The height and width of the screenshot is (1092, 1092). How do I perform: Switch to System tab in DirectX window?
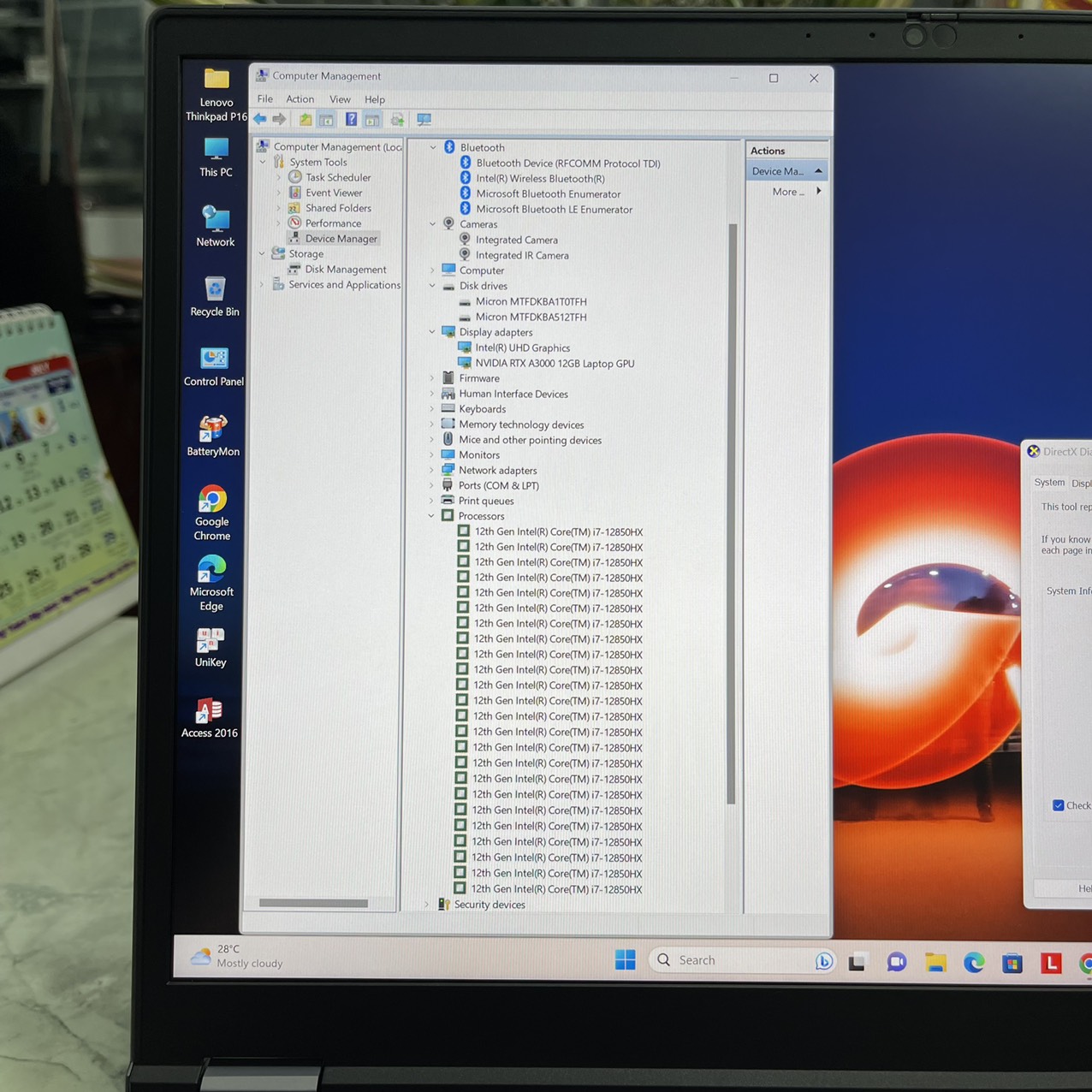pyautogui.click(x=1049, y=483)
